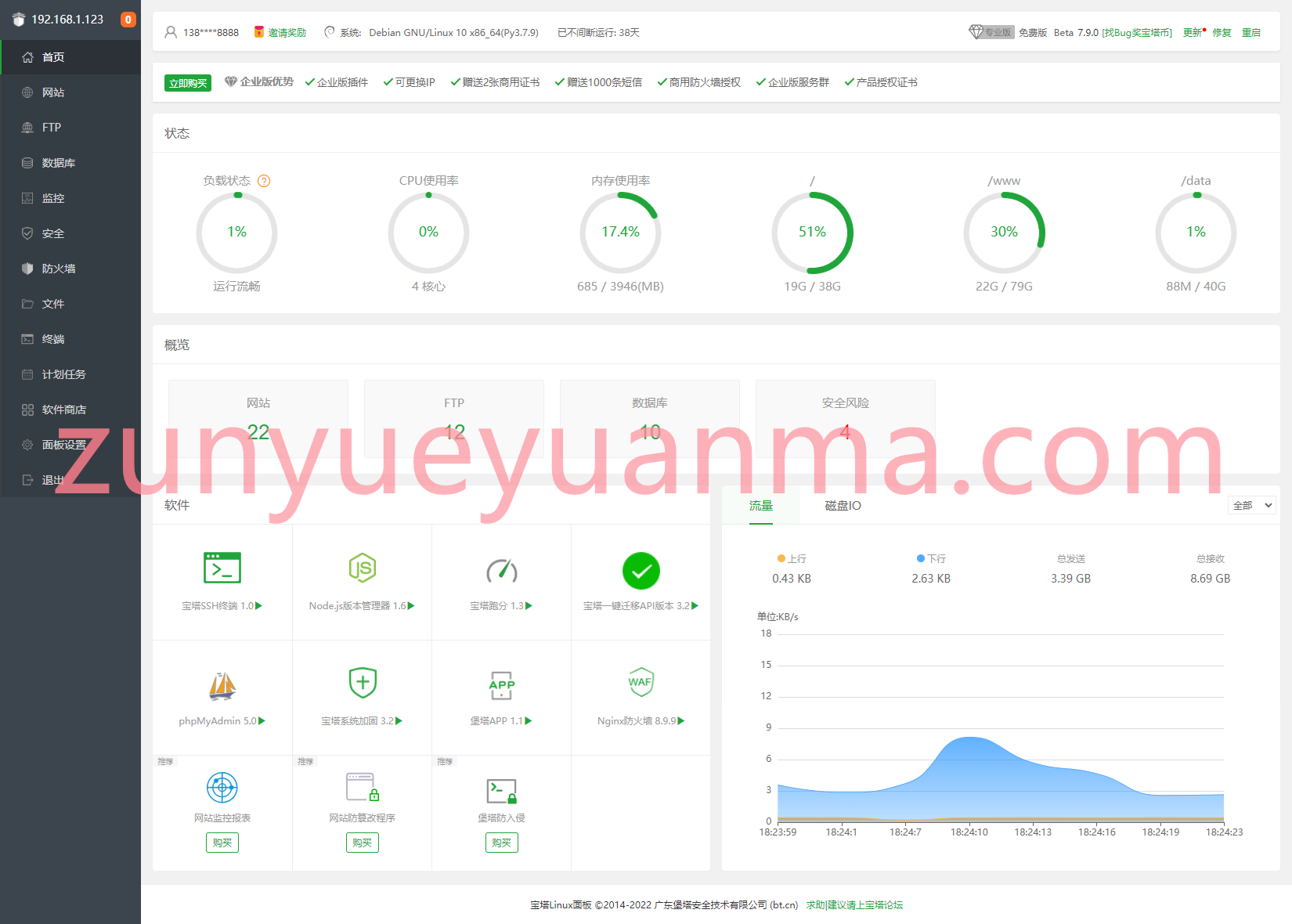Click the 软件商店 grid icon
Viewport: 1292px width, 924px height.
(27, 410)
